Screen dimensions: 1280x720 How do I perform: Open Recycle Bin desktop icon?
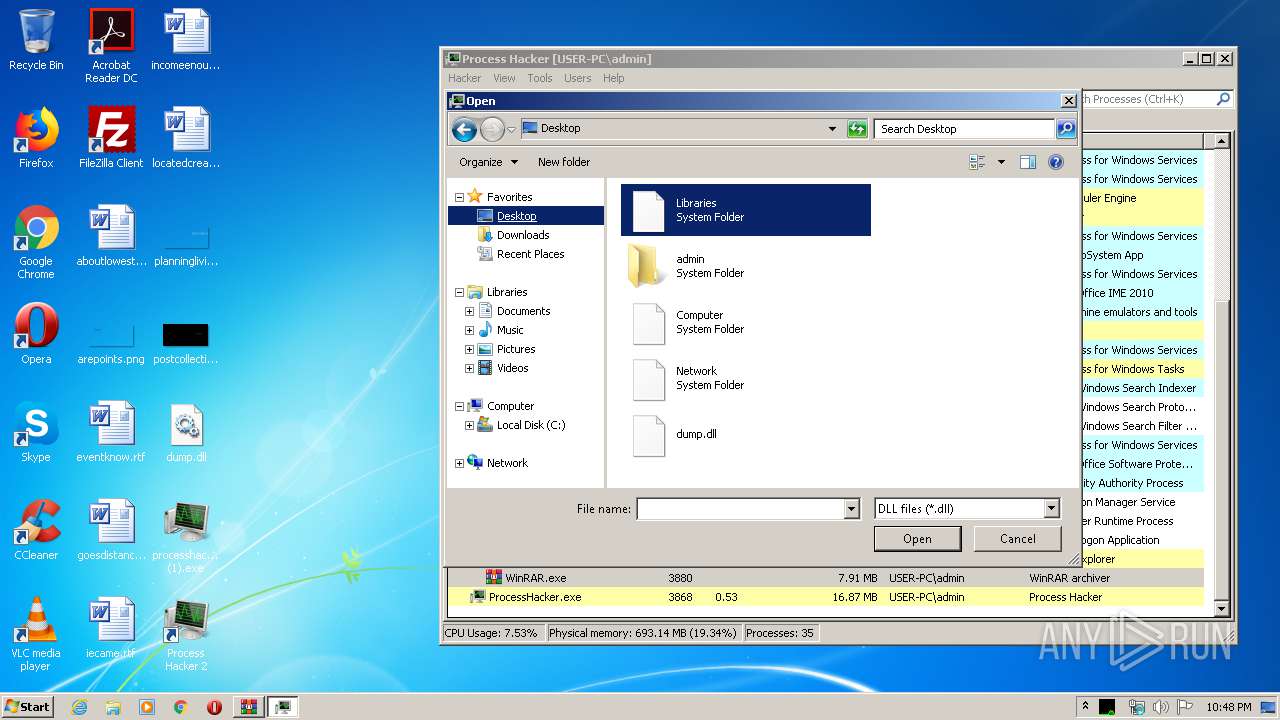tap(36, 40)
